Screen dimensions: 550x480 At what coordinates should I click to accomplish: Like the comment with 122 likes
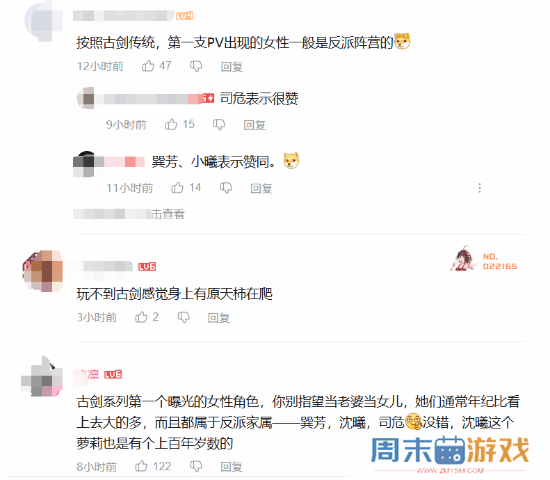pos(141,466)
